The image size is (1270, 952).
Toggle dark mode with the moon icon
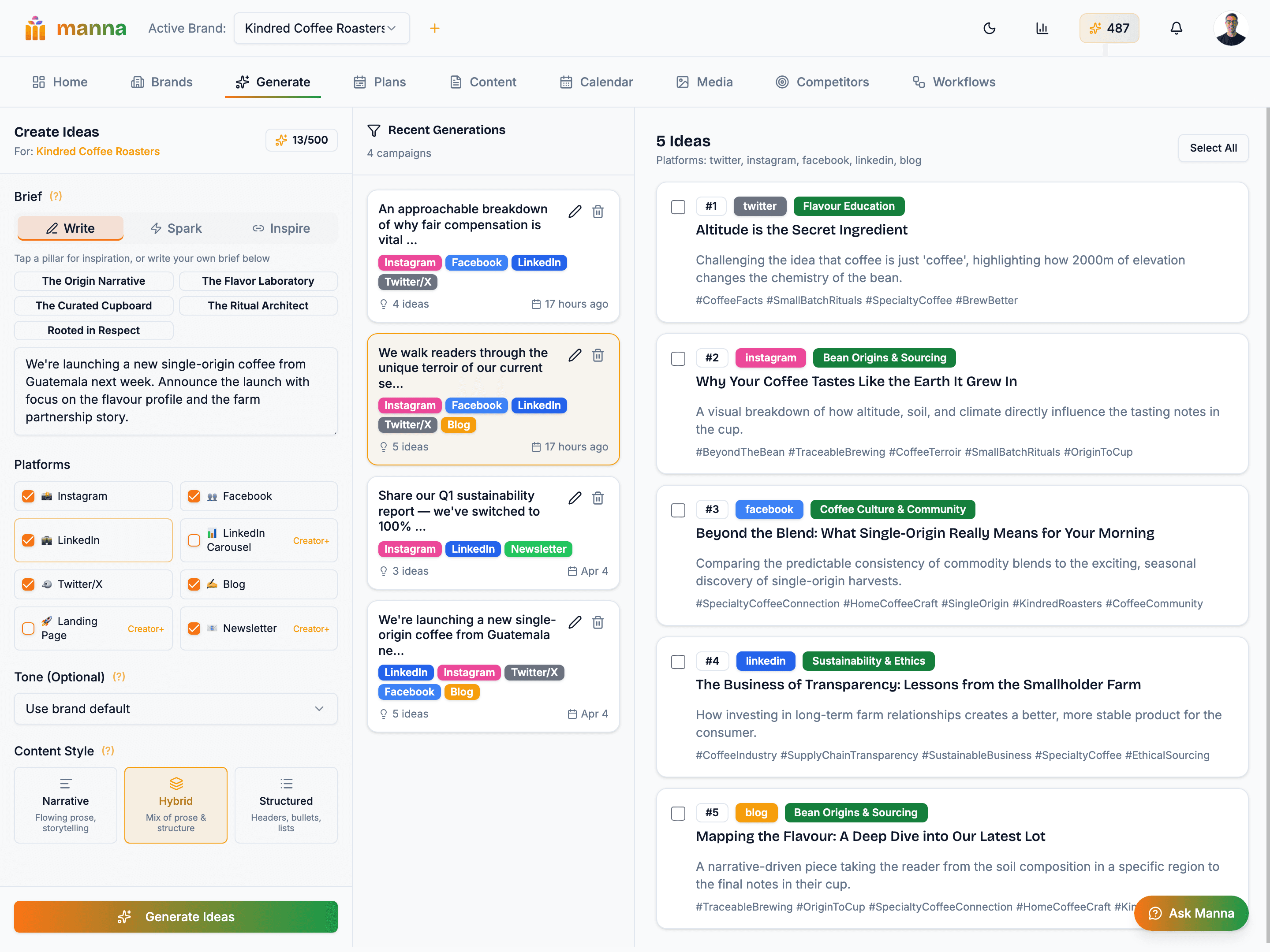[989, 27]
